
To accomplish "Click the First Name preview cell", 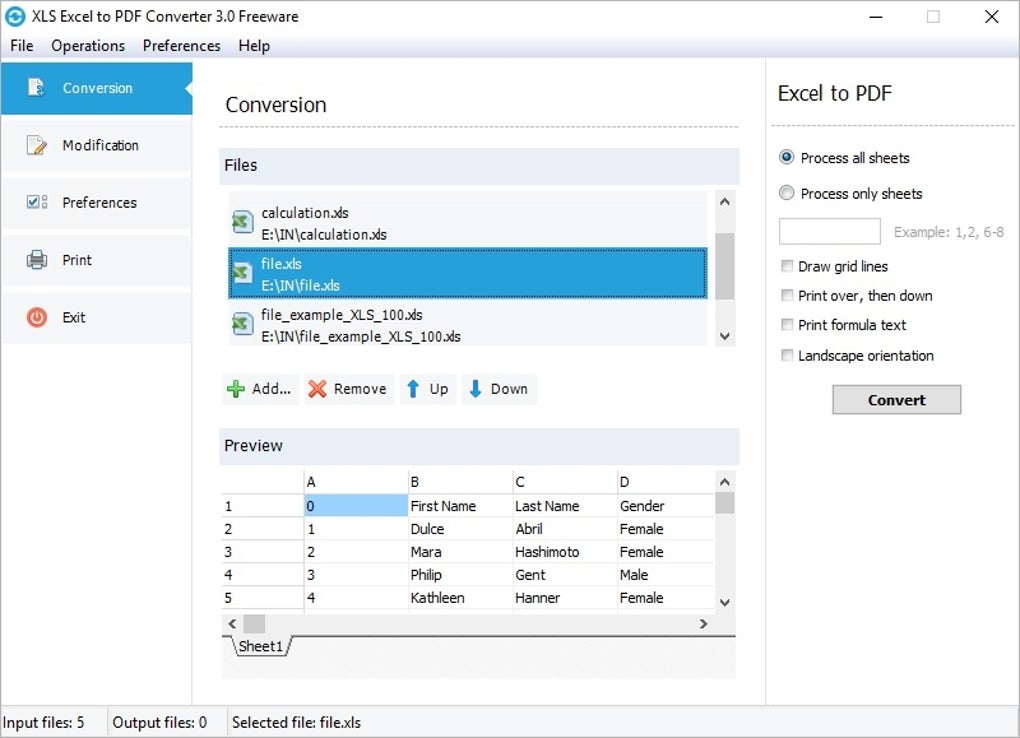I will point(460,506).
